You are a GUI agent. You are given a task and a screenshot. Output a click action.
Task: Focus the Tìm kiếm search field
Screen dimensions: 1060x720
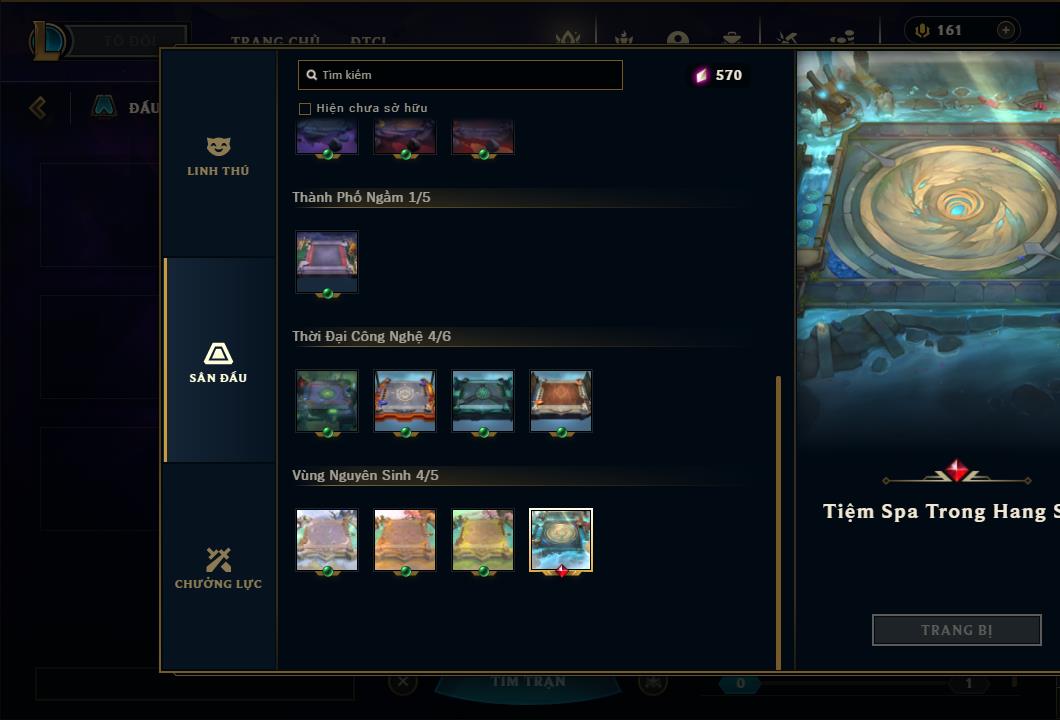(x=460, y=75)
